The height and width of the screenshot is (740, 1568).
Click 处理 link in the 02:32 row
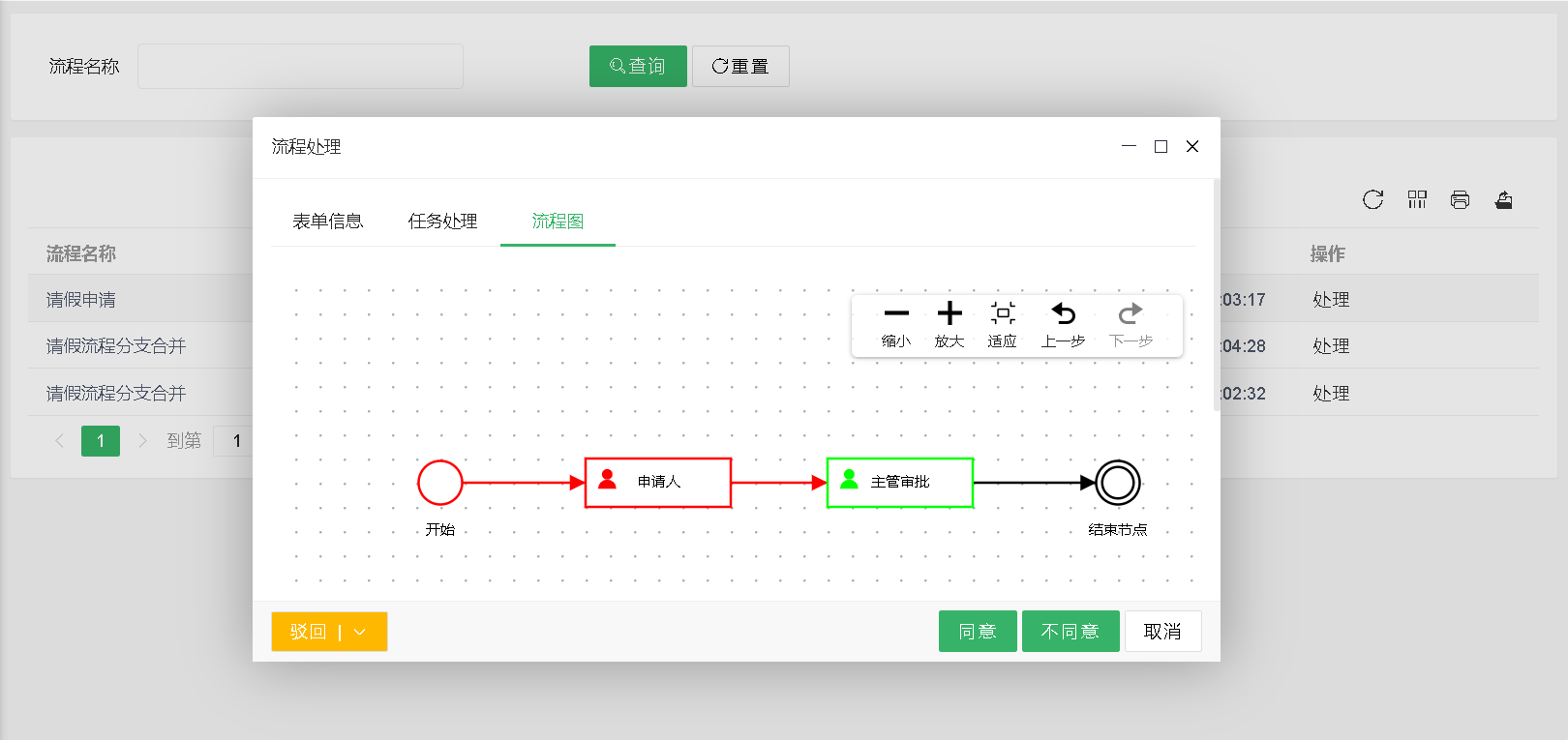(x=1331, y=394)
